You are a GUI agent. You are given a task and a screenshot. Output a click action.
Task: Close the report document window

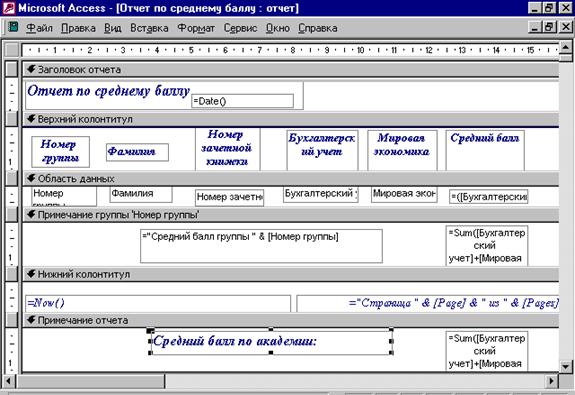coord(565,27)
